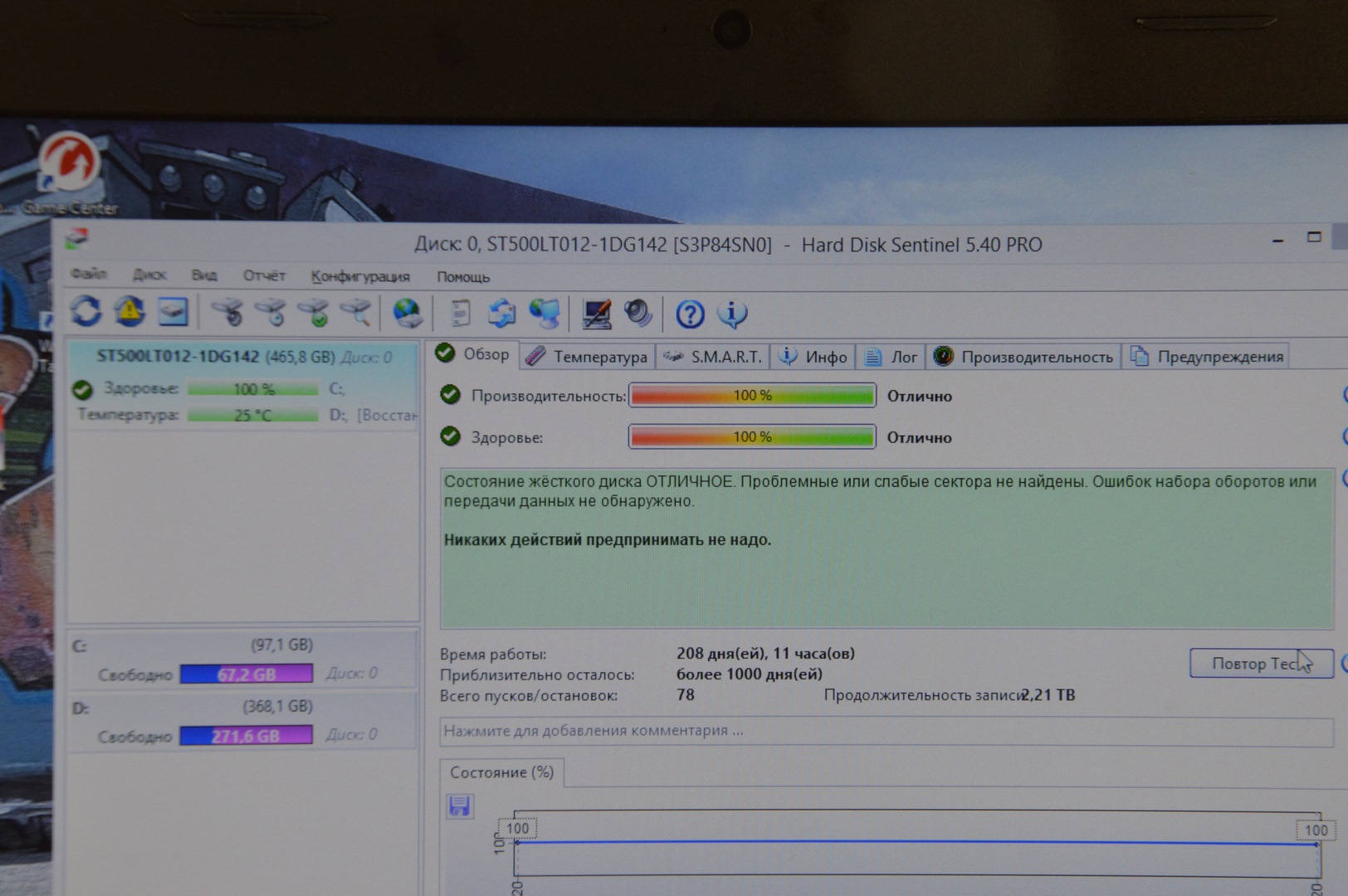Screen dimensions: 1348x896
Task: Click the blue refresh arrows toolbar icon
Action: (85, 312)
